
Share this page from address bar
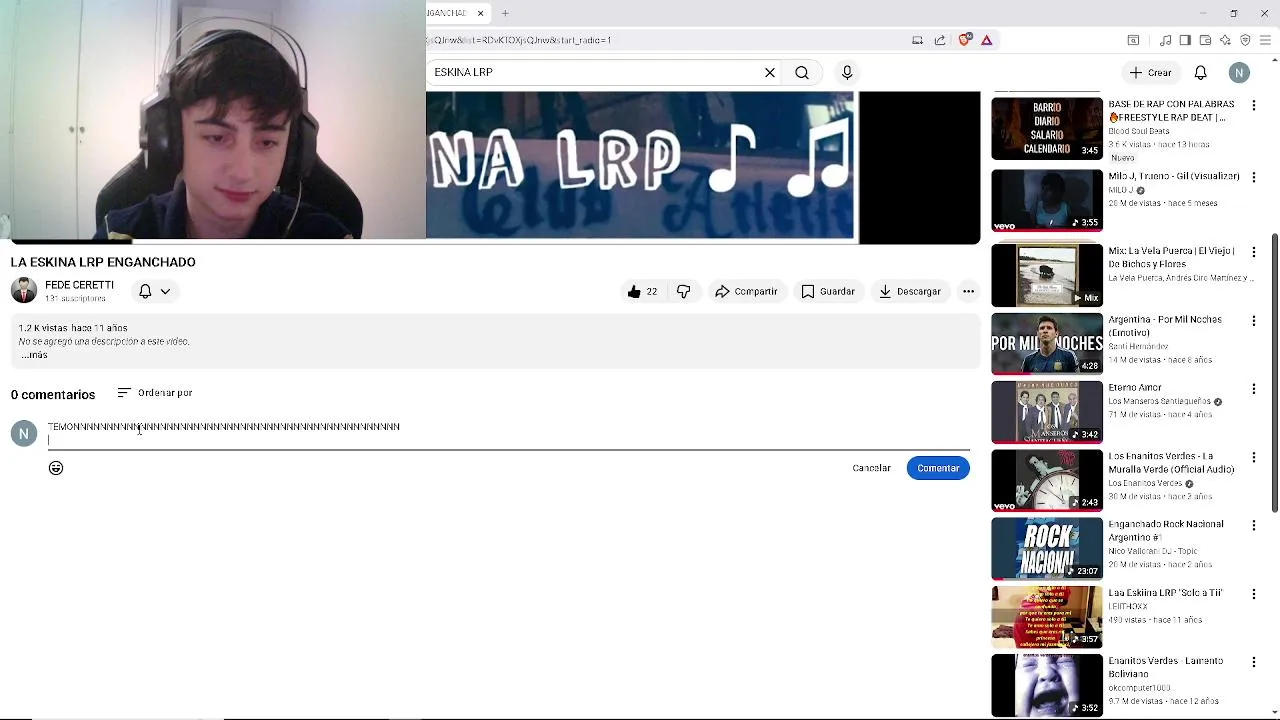[940, 40]
